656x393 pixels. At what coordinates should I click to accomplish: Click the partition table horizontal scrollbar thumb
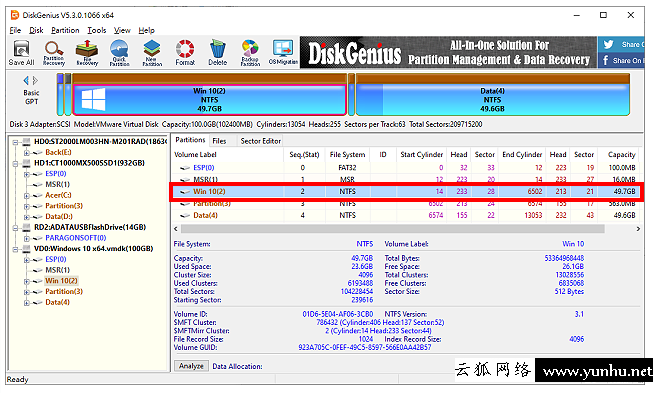click(x=392, y=229)
